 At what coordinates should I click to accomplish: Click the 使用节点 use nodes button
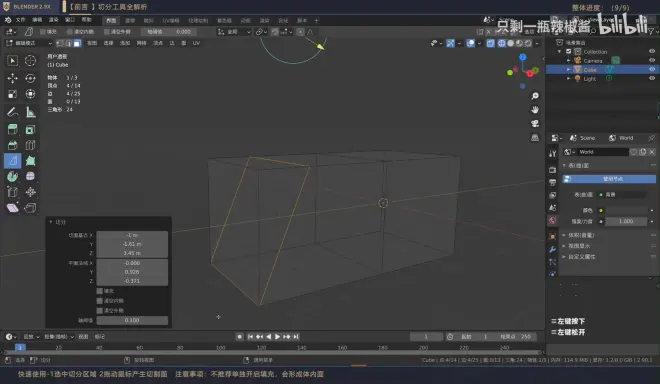(609, 179)
